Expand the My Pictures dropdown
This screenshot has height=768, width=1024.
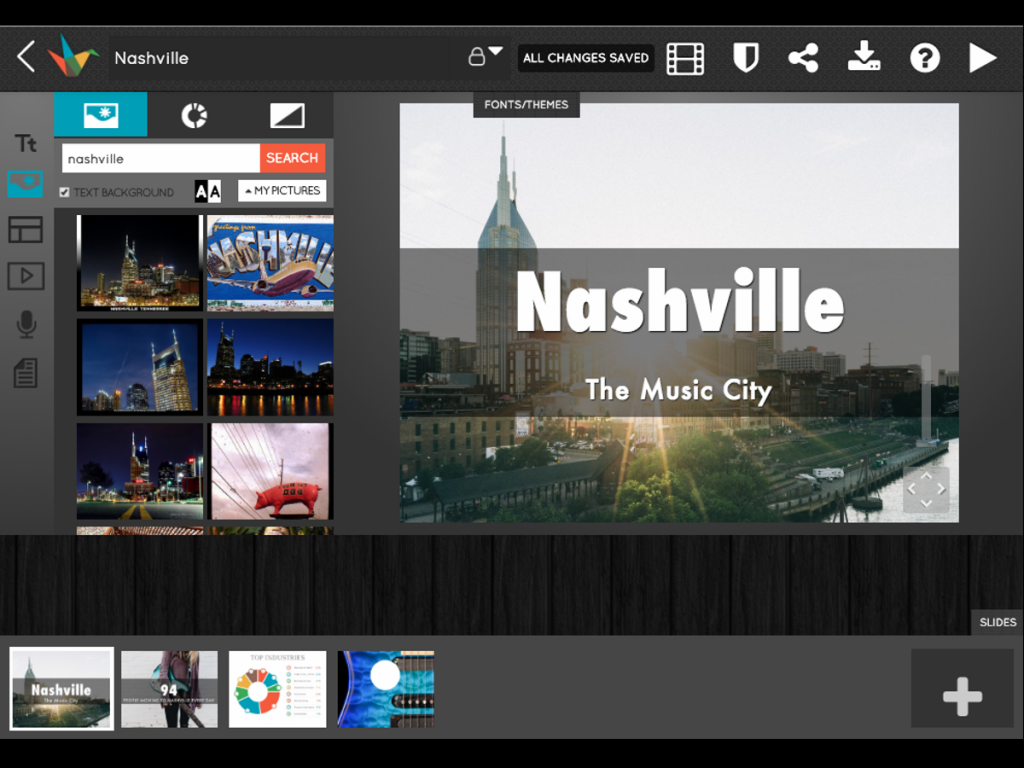[282, 191]
